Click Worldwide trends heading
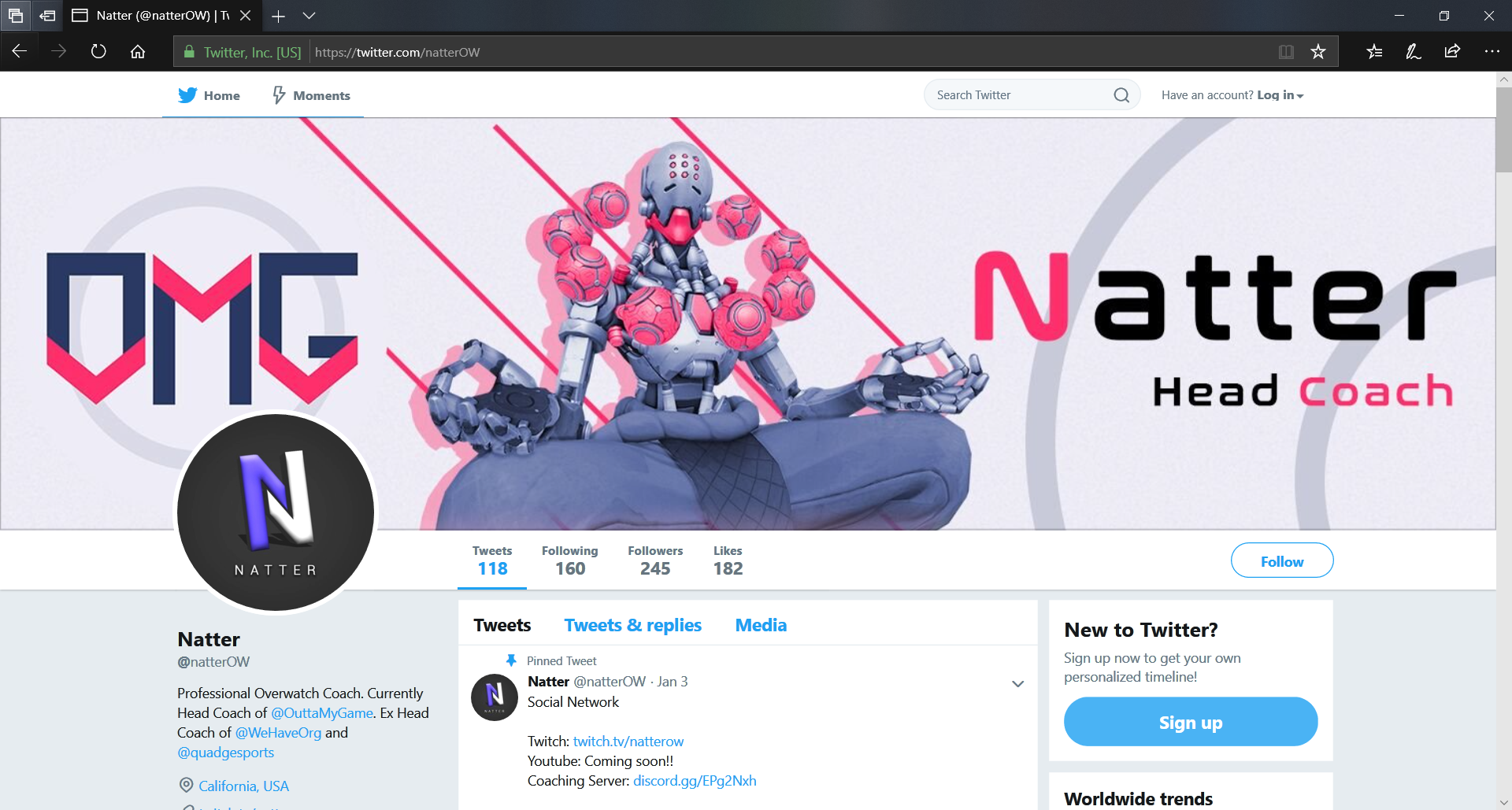This screenshot has width=1512, height=810. coord(1138,799)
